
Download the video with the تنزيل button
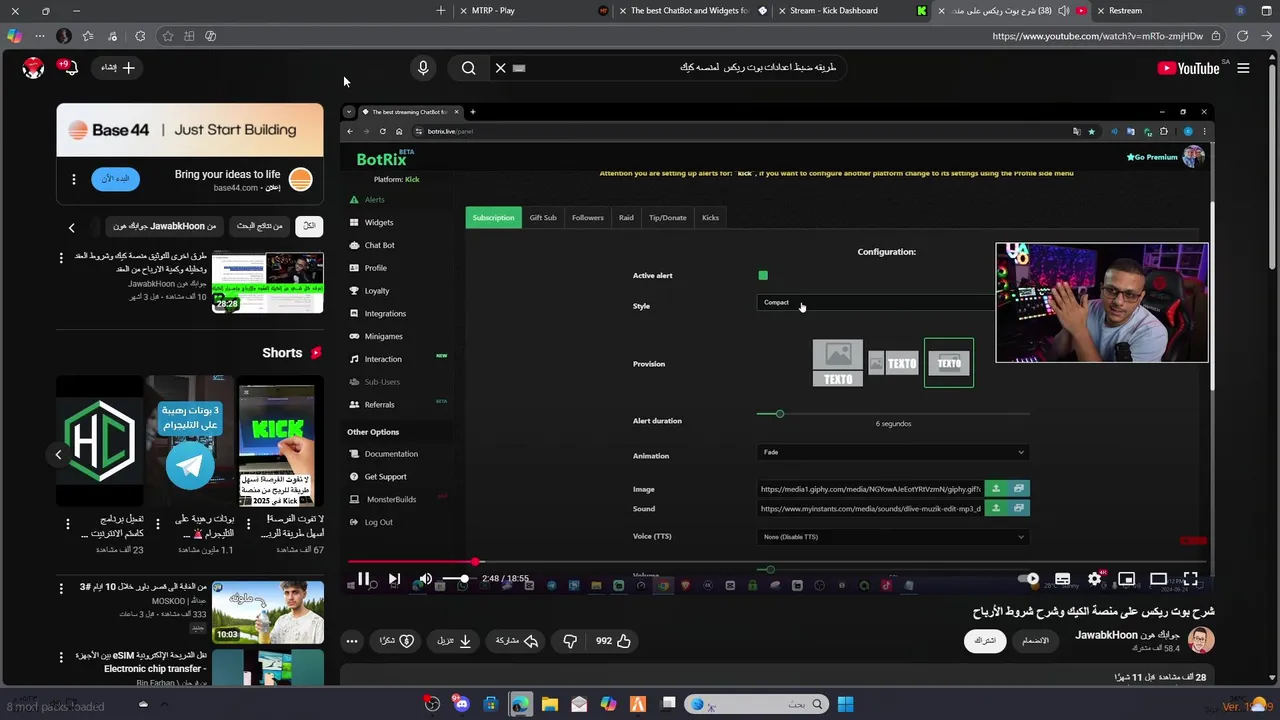454,640
